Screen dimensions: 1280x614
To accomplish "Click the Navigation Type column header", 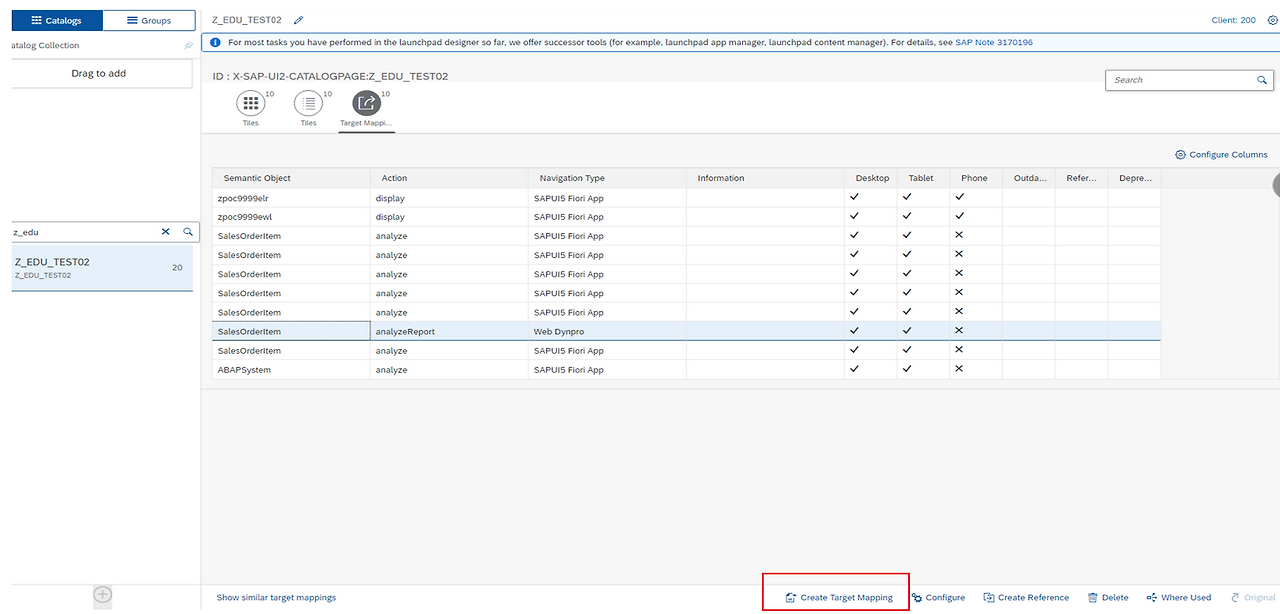I will pos(607,178).
